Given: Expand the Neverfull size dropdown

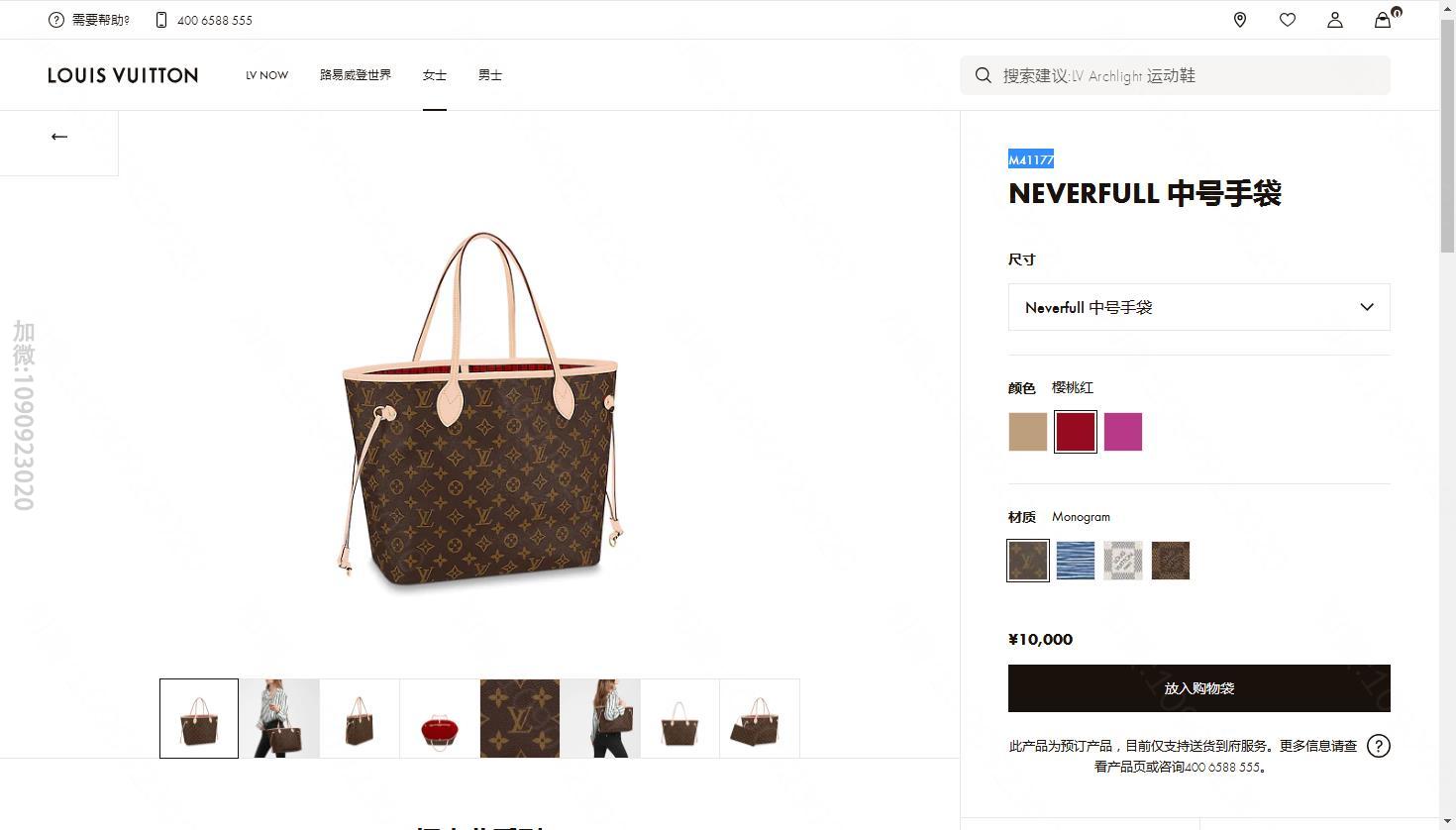Looking at the screenshot, I should [x=1199, y=308].
